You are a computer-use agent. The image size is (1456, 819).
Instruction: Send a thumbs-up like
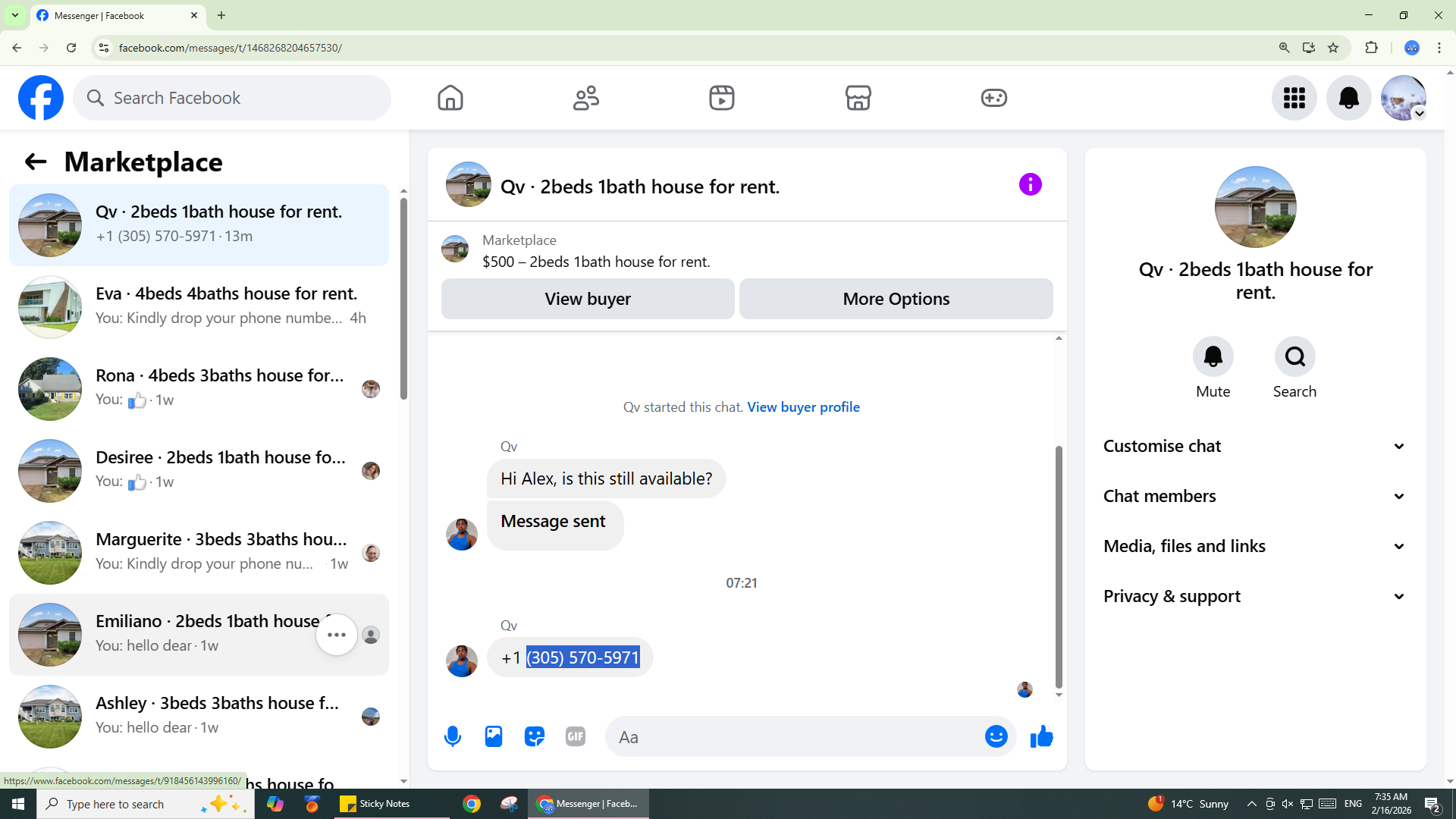1042,736
